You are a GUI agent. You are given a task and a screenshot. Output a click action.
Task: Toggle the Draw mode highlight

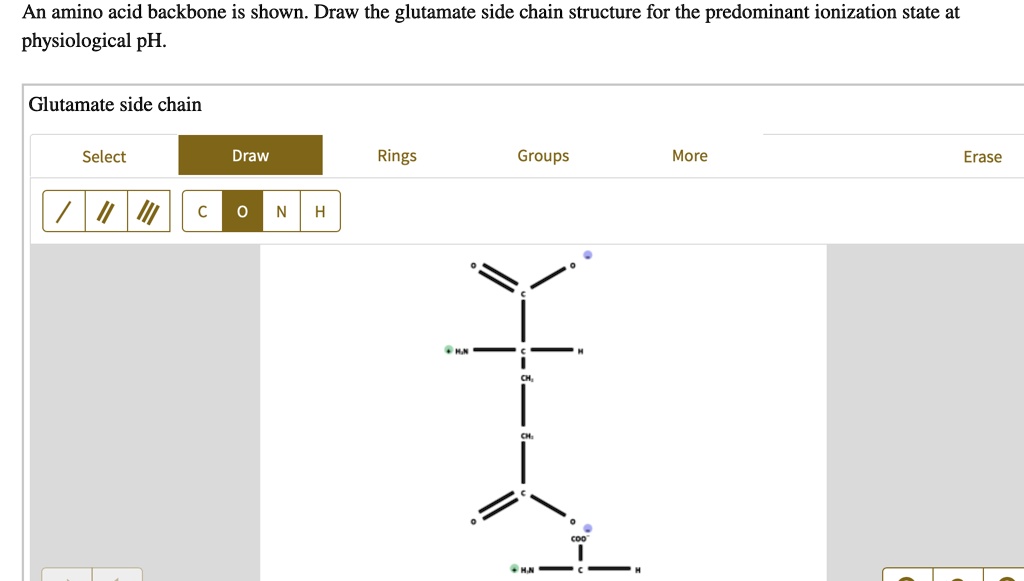(250, 155)
